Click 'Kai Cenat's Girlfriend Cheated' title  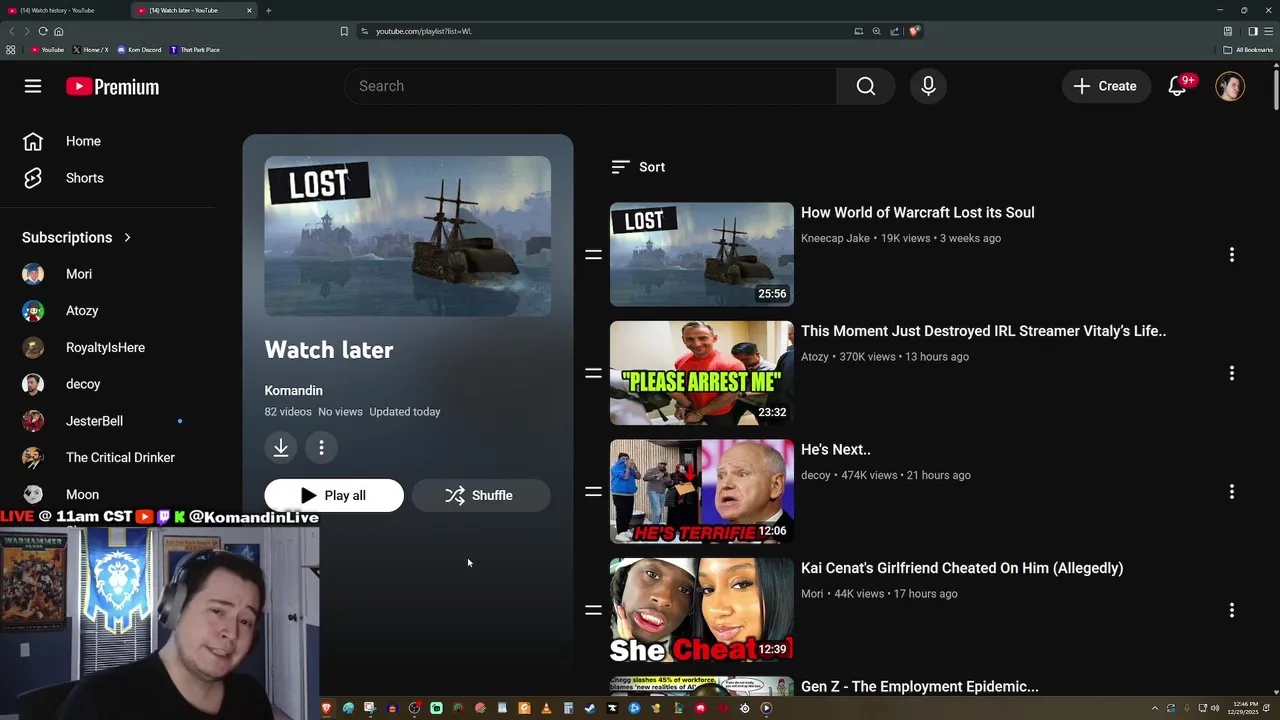pos(962,568)
